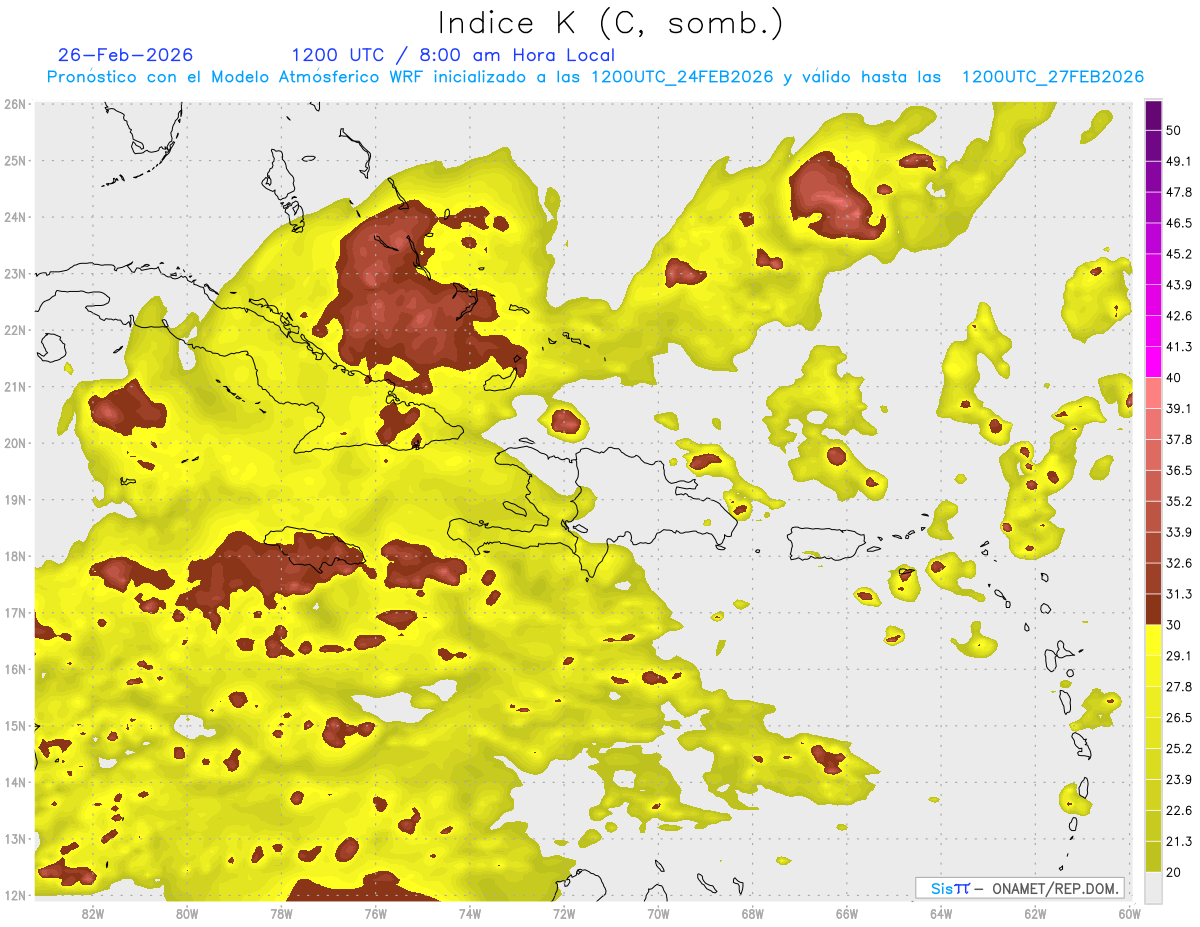Screen dimensions: 1200x927
Task: Click the 'Indice K (C, somb.)' title
Action: pos(611,22)
